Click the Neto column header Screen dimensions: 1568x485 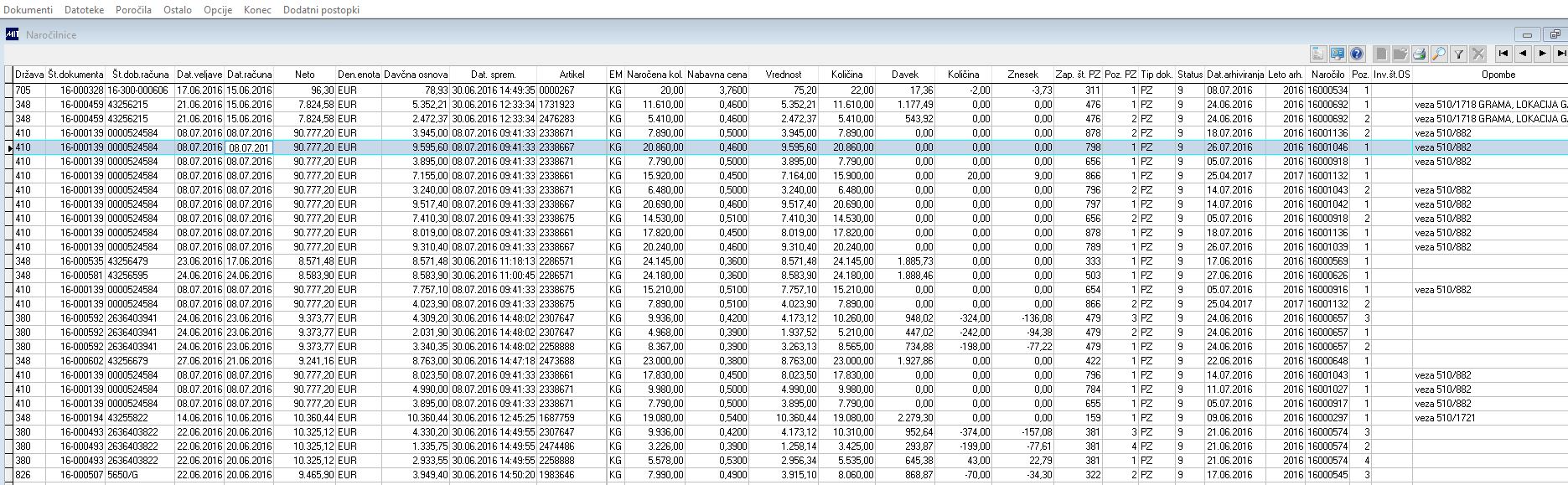(x=305, y=75)
